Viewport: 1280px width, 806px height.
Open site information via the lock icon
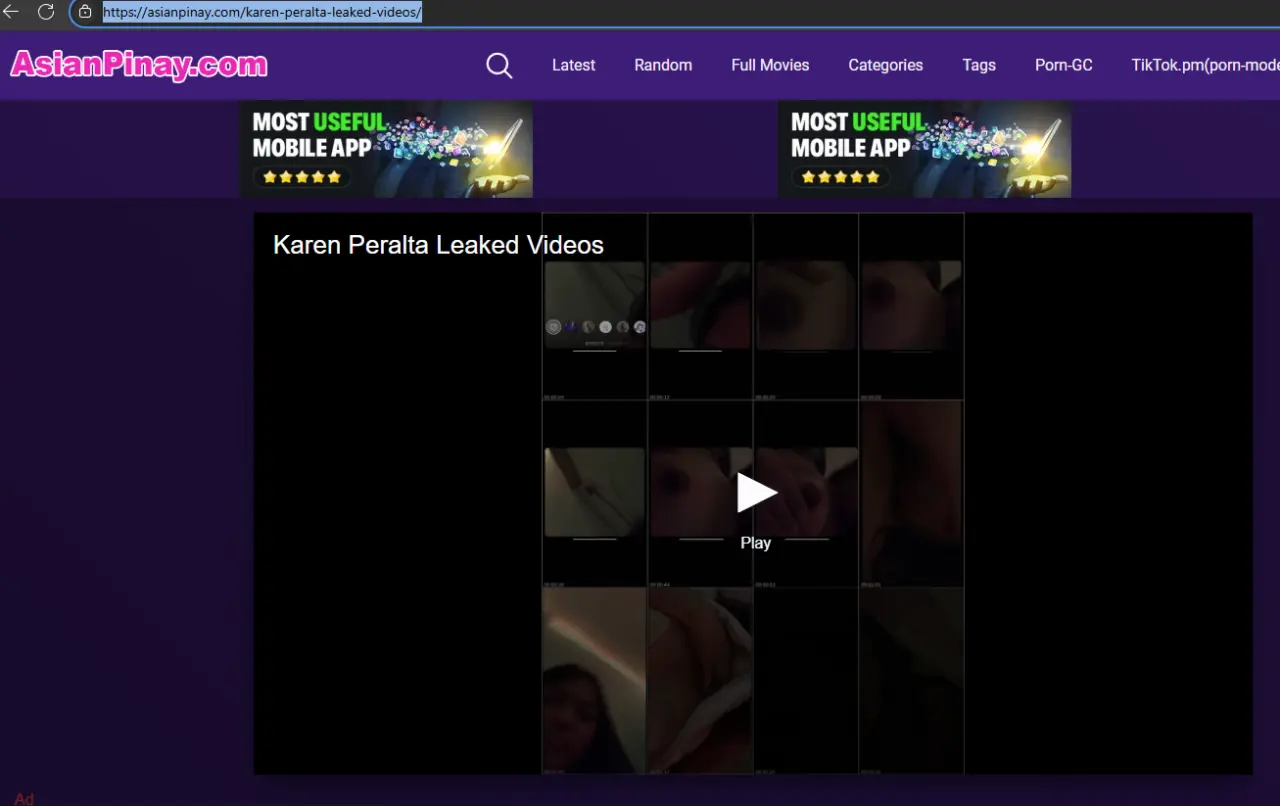[x=85, y=12]
